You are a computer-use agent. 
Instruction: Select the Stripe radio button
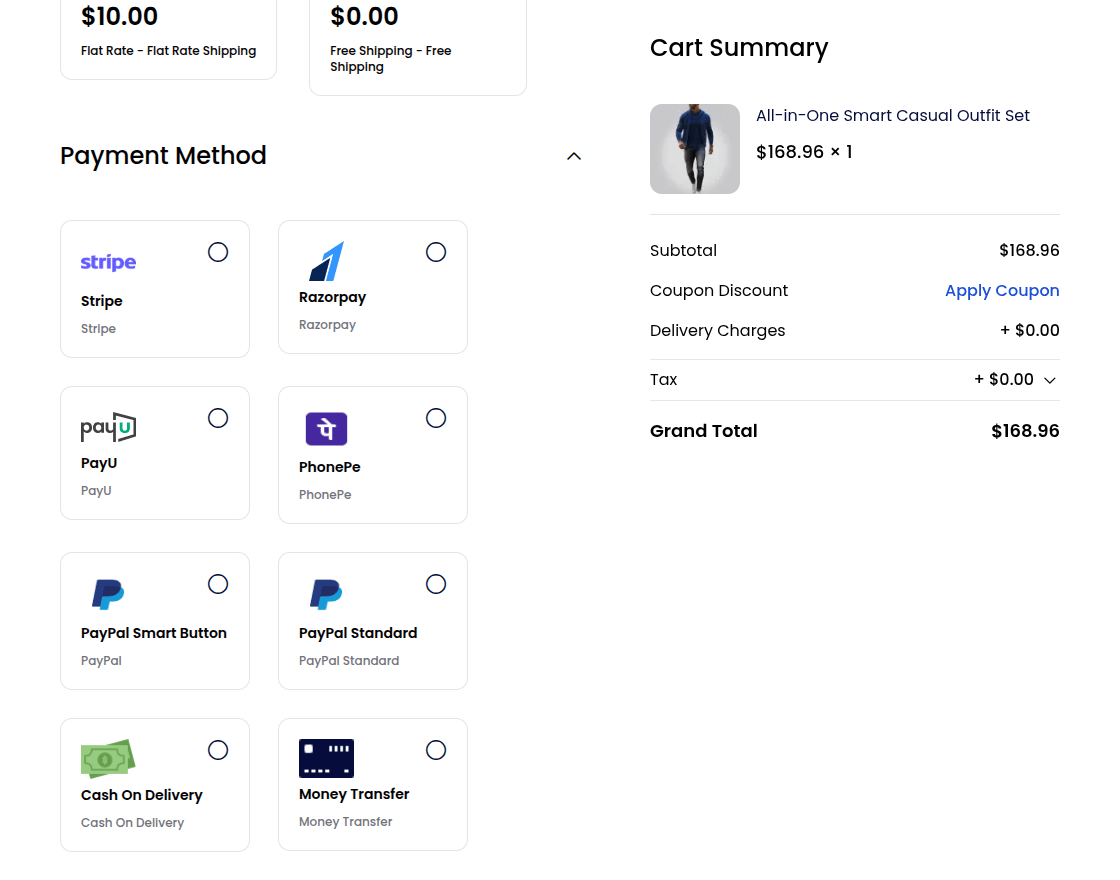218,252
